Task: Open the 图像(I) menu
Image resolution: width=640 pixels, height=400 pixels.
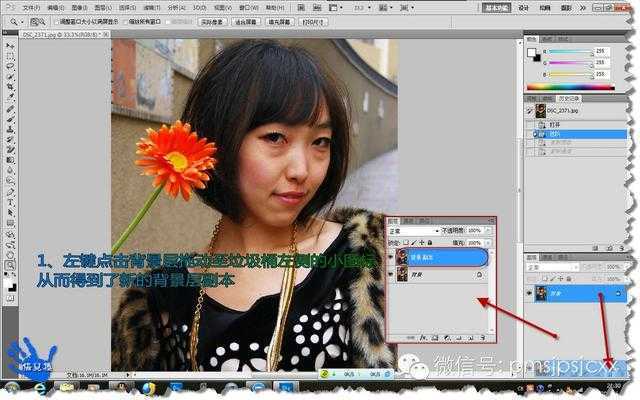Action: click(x=79, y=8)
